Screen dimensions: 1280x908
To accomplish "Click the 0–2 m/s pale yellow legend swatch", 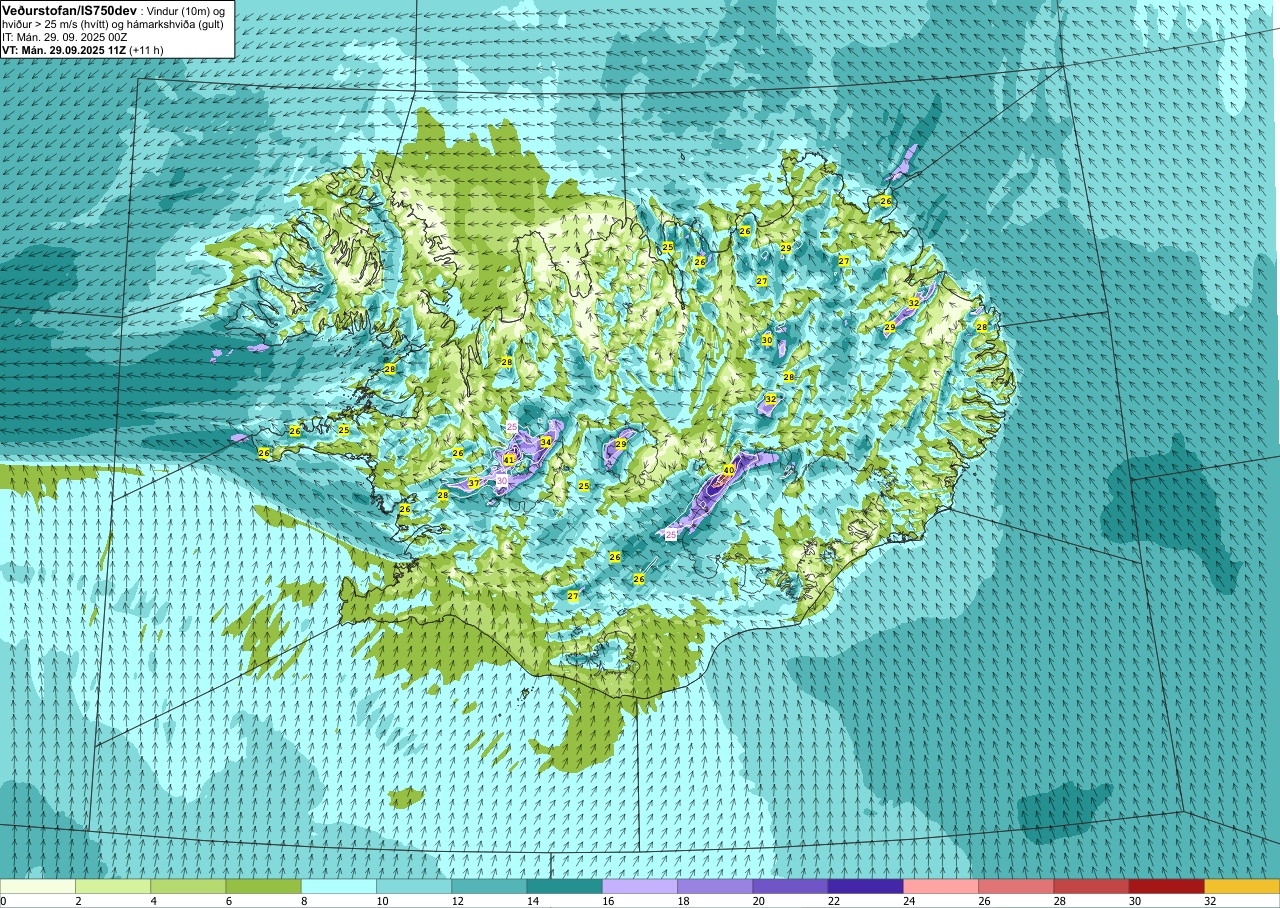I will tap(38, 886).
